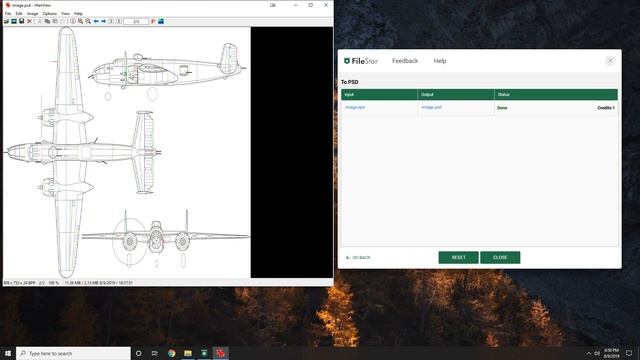Image resolution: width=640 pixels, height=360 pixels.
Task: Open IrfanView settings via the red P icon
Action: pos(153,21)
